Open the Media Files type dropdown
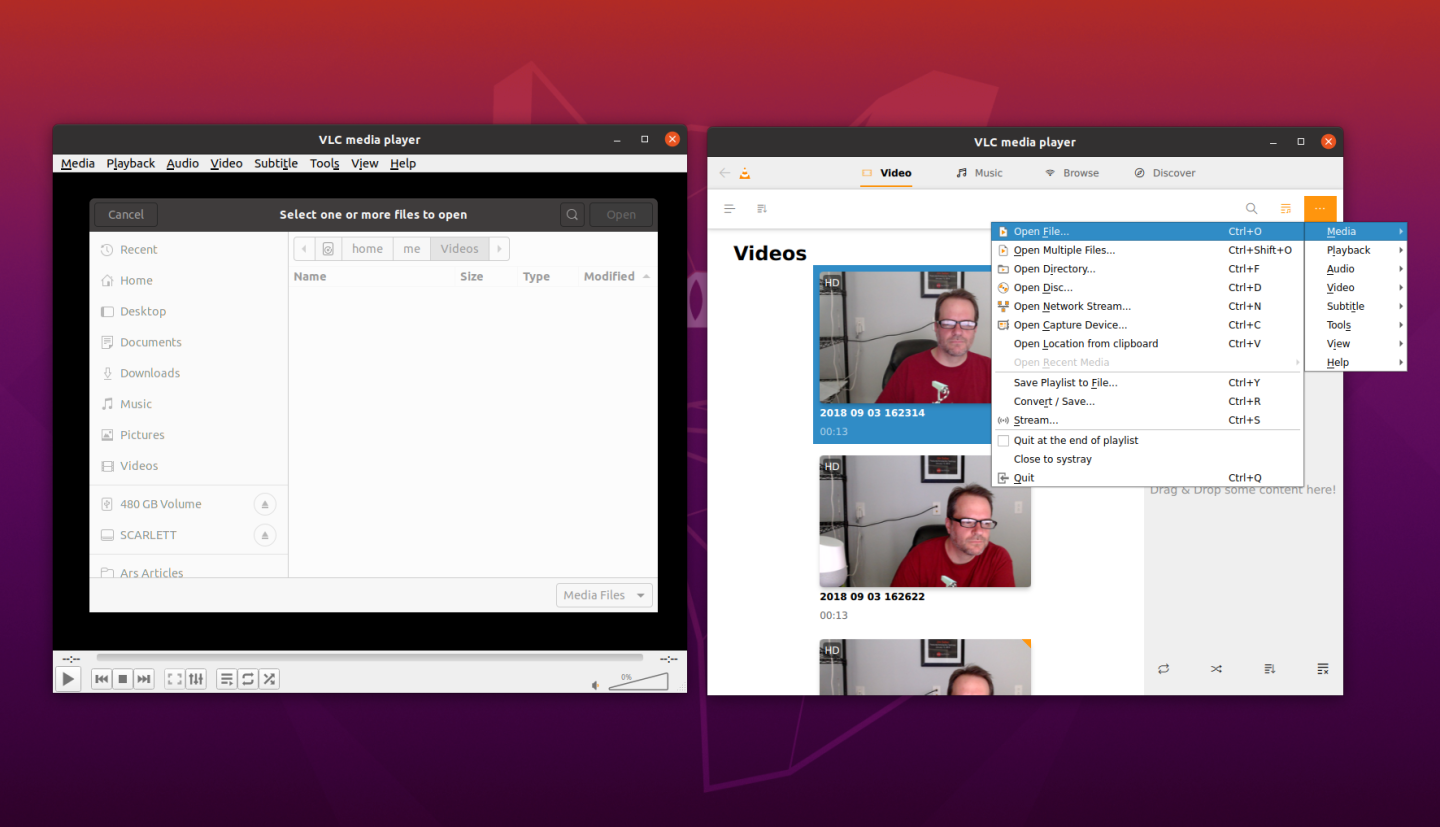 point(604,594)
